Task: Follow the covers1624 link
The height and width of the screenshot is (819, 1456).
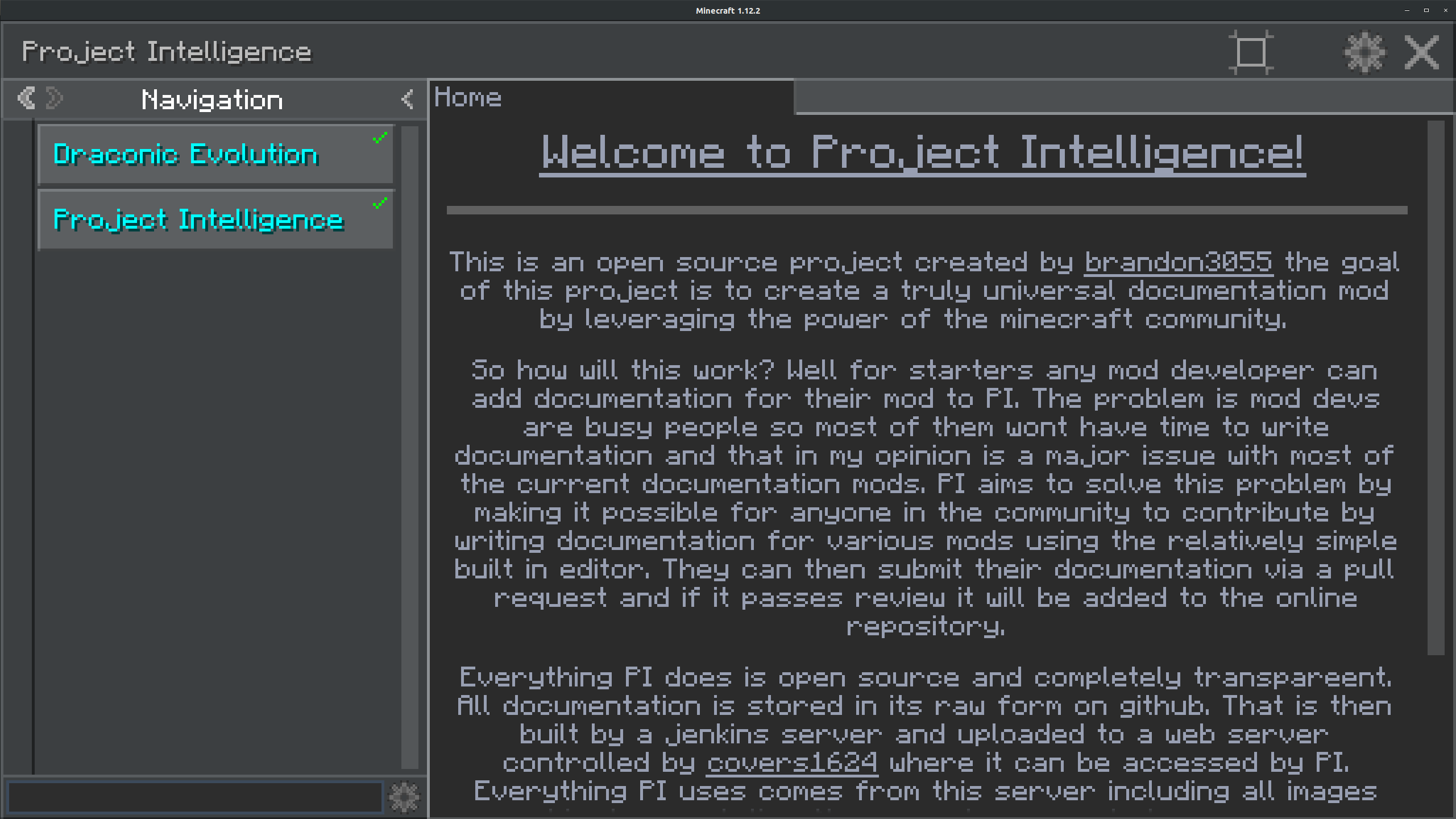Action: pos(792,763)
